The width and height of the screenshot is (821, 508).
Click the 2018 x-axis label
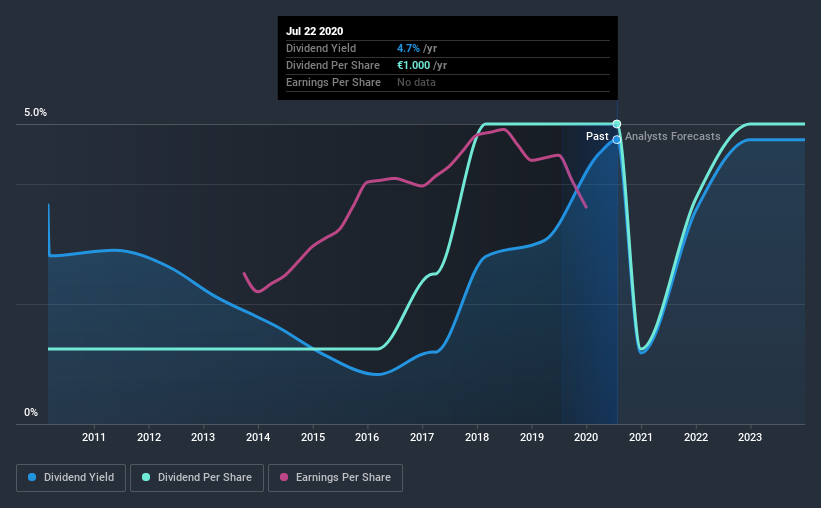click(477, 437)
